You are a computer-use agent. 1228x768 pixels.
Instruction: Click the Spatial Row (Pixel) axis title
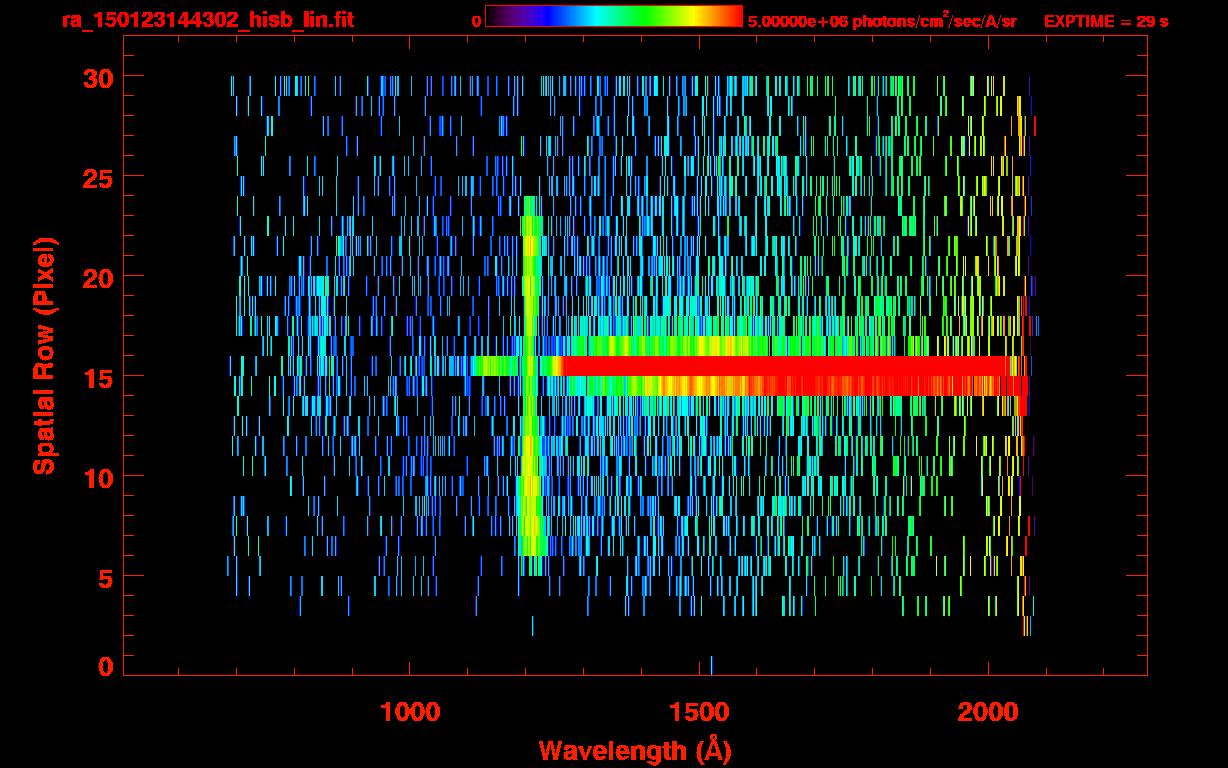44,355
